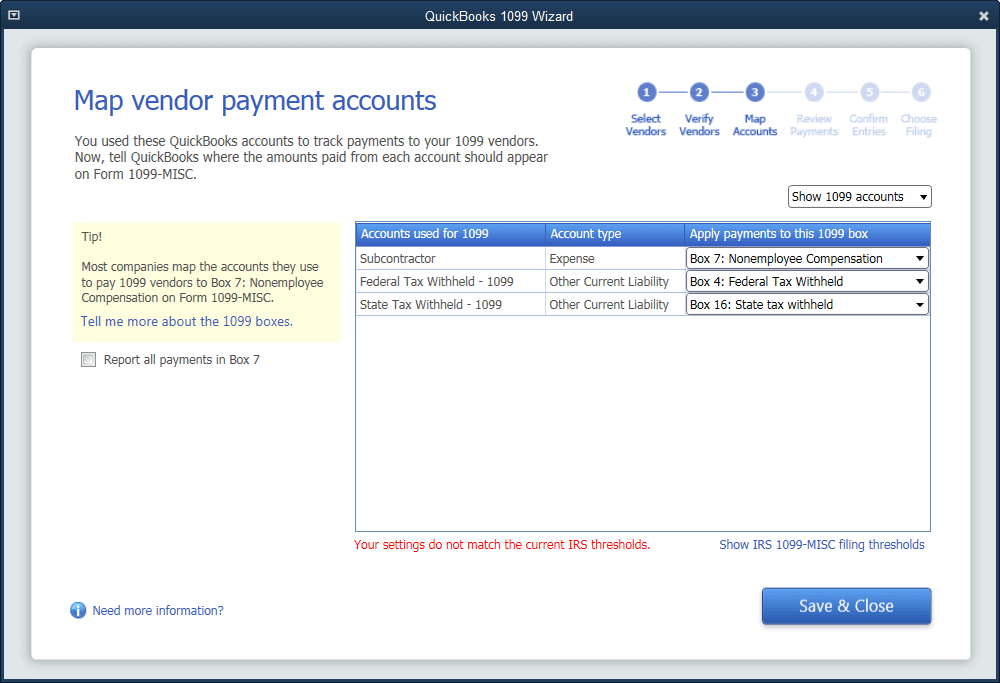Viewport: 1000px width, 683px height.
Task: Select the Subcontractor account row
Action: [450, 259]
